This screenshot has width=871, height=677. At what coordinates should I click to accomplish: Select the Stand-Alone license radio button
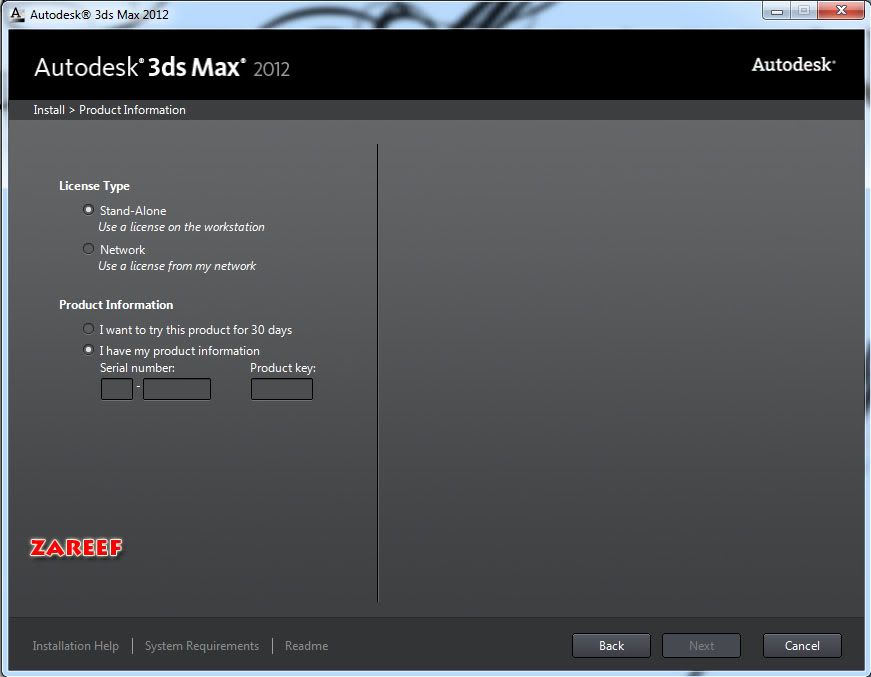tap(88, 210)
